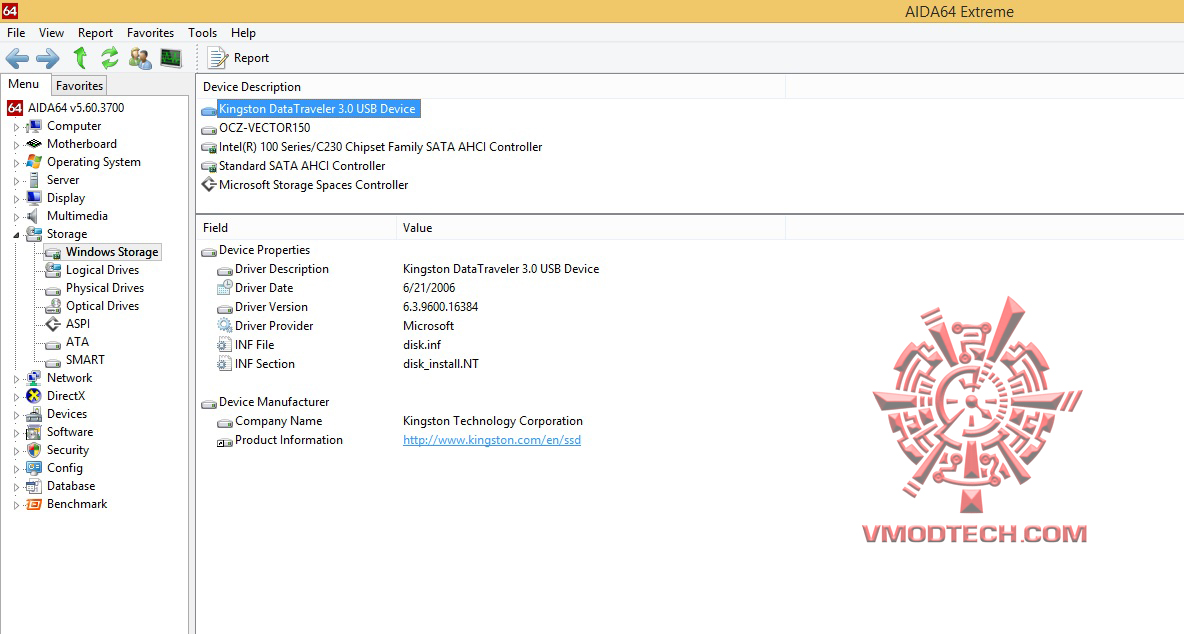Click the DirectX icon in tree
Image resolution: width=1184 pixels, height=634 pixels.
pos(34,396)
